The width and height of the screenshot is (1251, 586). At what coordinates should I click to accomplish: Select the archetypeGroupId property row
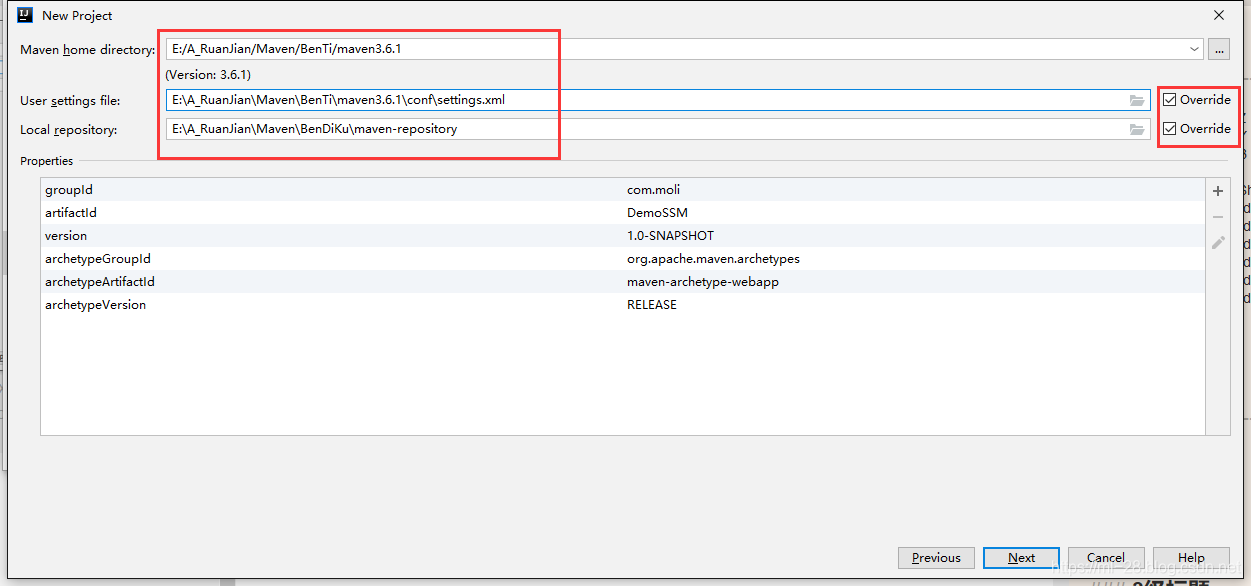622,259
